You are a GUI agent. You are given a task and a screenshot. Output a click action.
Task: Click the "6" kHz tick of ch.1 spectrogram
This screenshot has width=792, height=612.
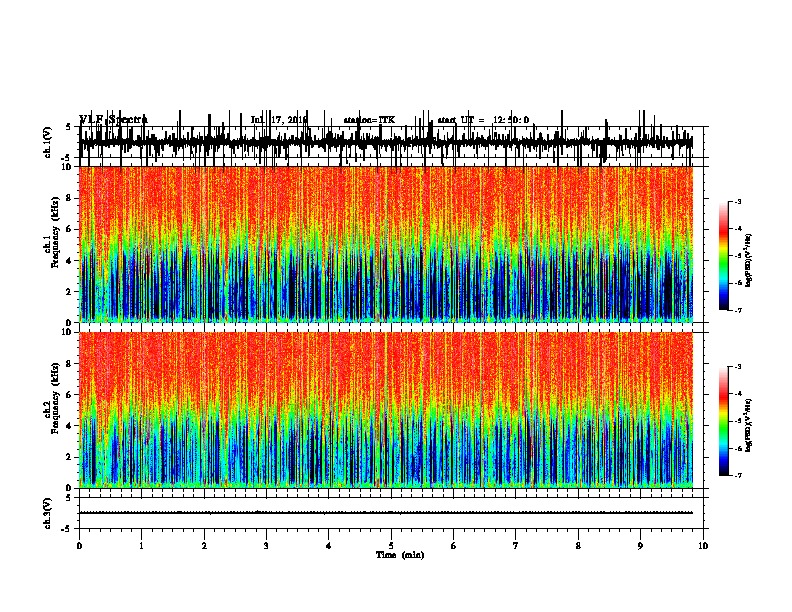click(x=71, y=230)
